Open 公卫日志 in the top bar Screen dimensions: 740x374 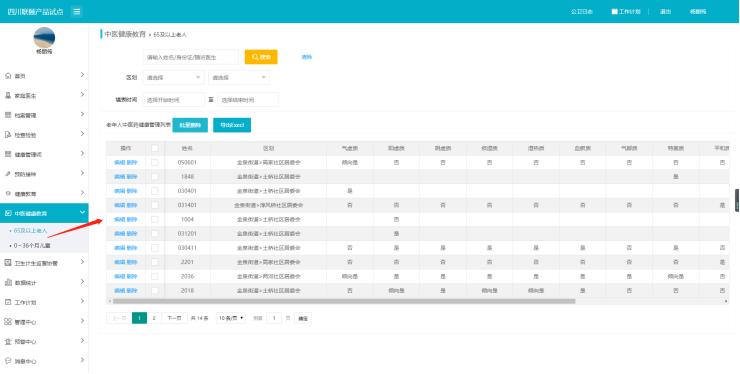coord(582,11)
